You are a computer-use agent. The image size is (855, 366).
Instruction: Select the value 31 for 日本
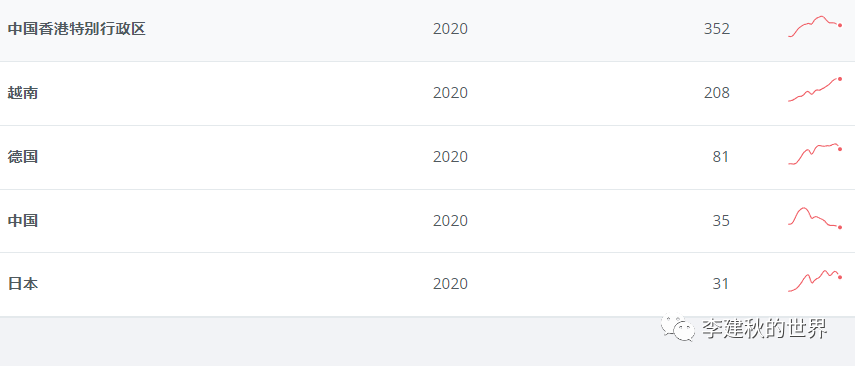click(x=720, y=284)
